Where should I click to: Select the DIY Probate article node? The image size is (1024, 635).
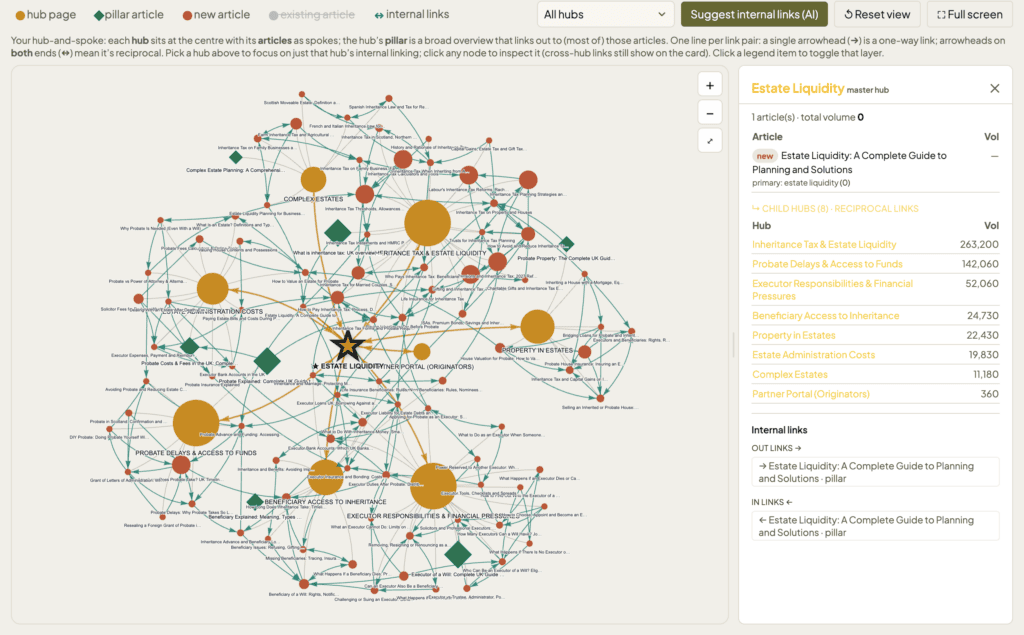point(109,430)
